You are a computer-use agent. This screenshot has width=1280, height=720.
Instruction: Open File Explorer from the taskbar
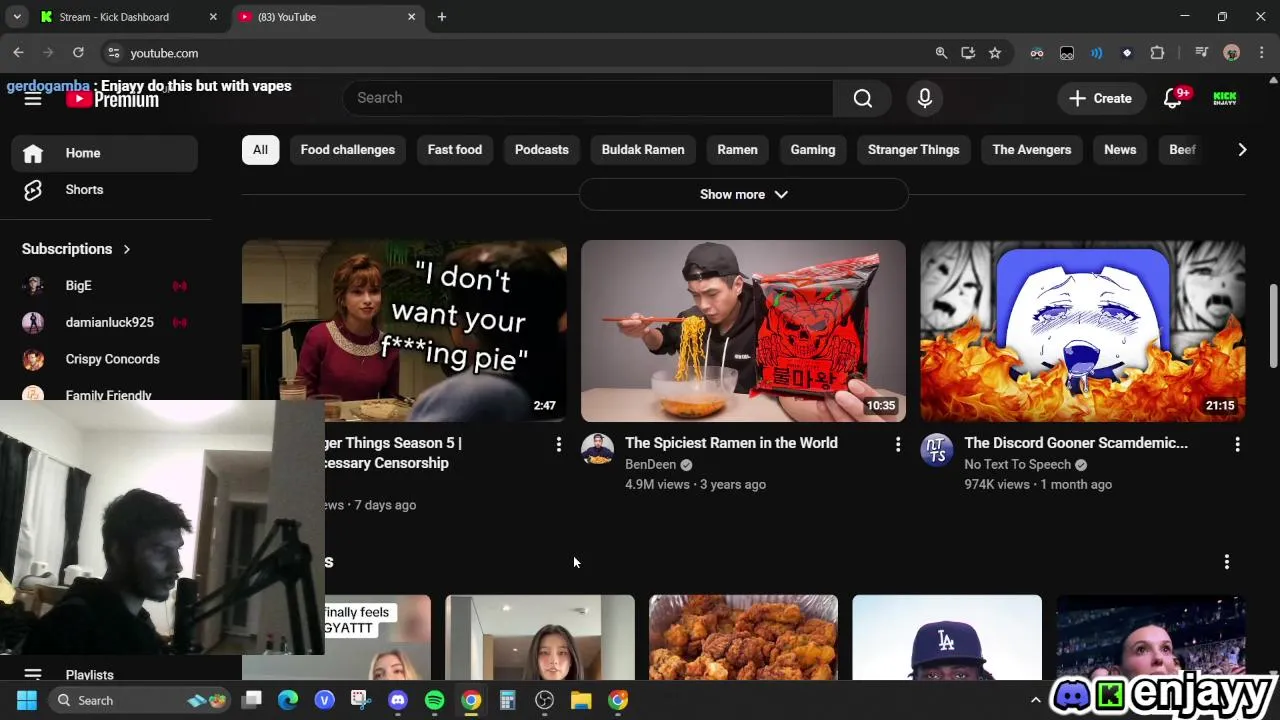(581, 701)
